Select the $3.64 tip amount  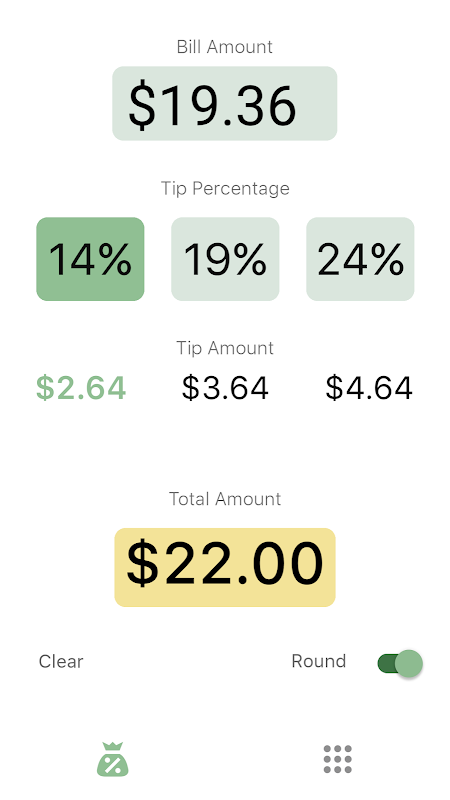pyautogui.click(x=225, y=388)
